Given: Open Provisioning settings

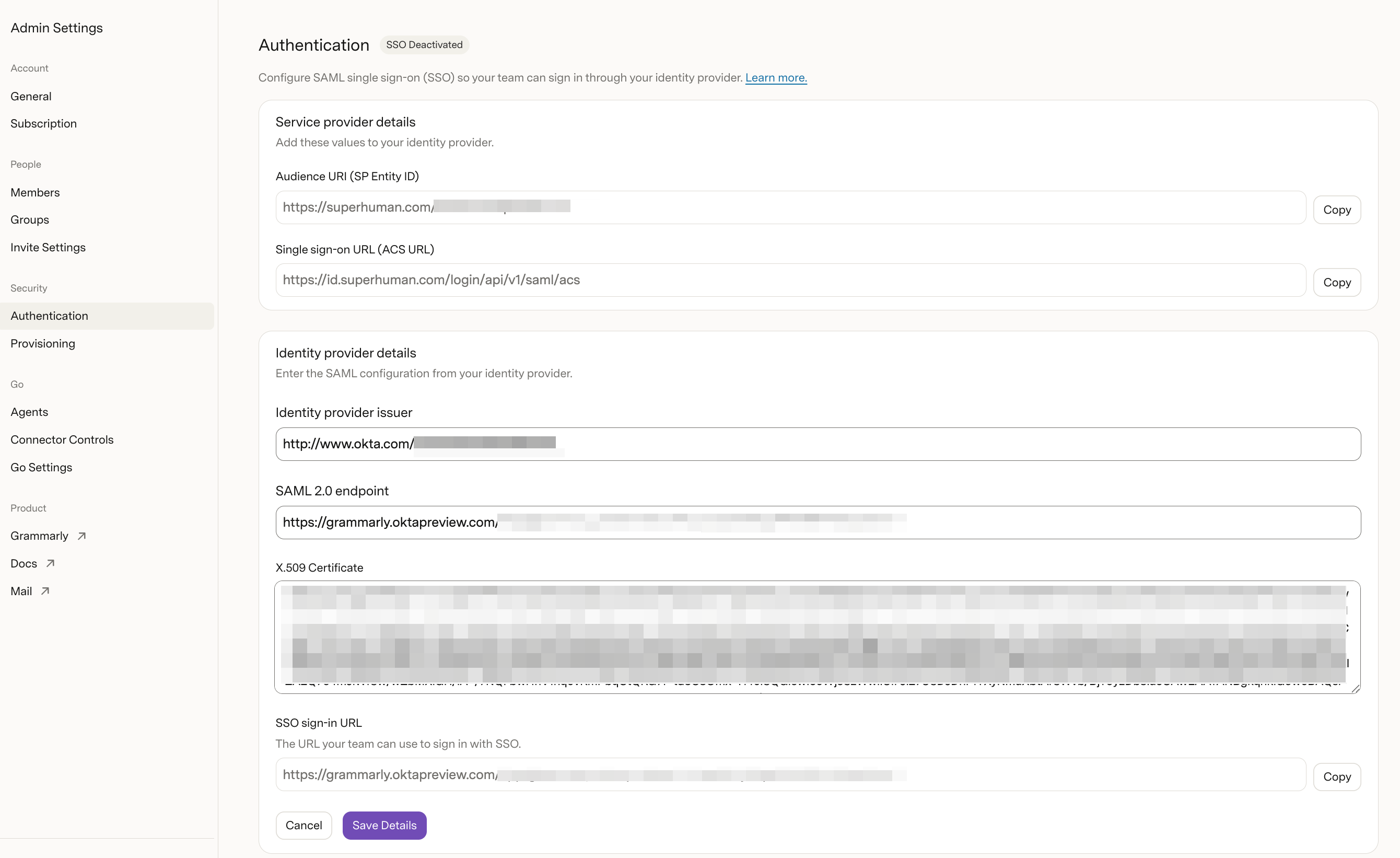Looking at the screenshot, I should point(43,343).
